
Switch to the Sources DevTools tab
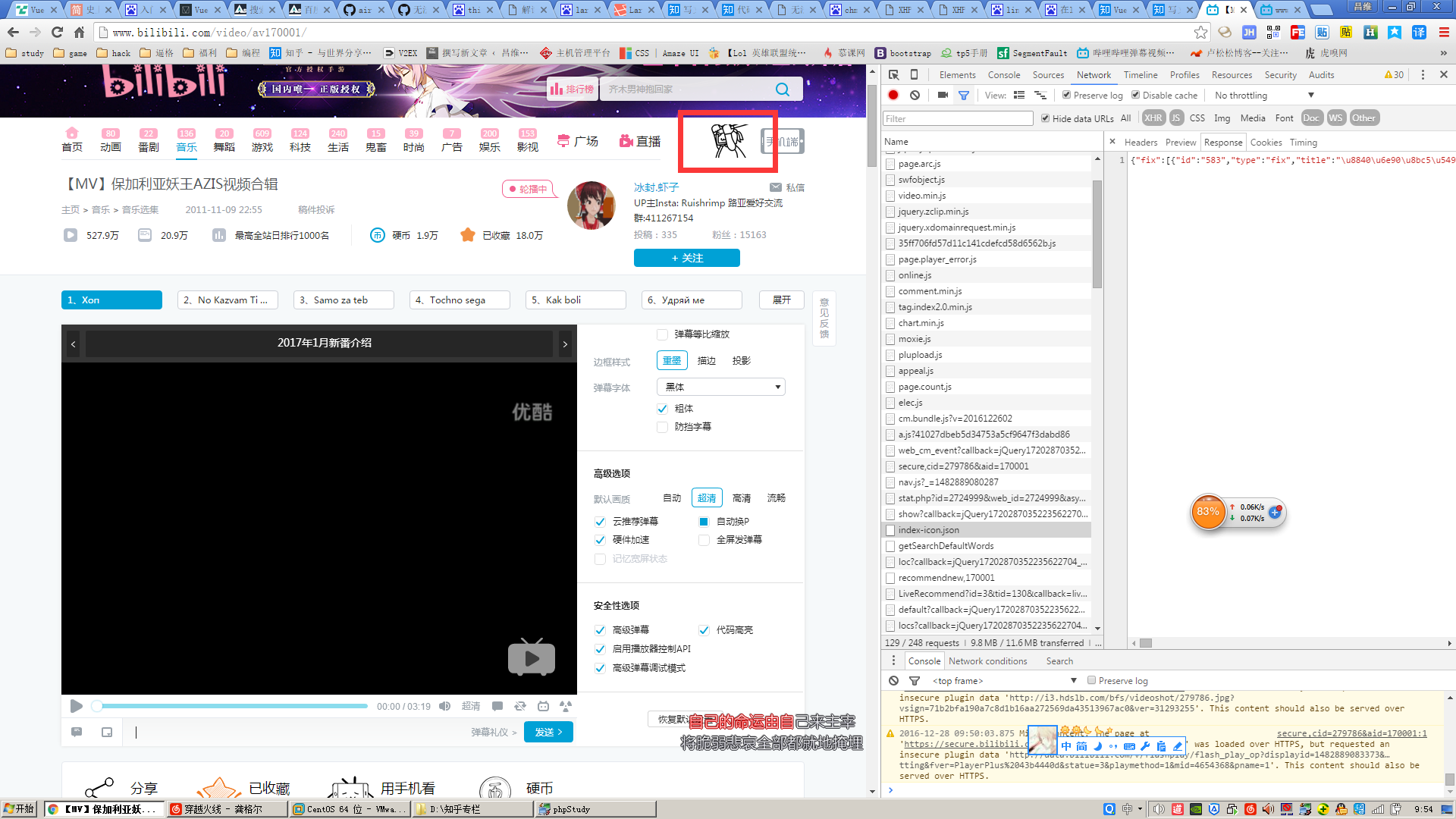(1048, 75)
